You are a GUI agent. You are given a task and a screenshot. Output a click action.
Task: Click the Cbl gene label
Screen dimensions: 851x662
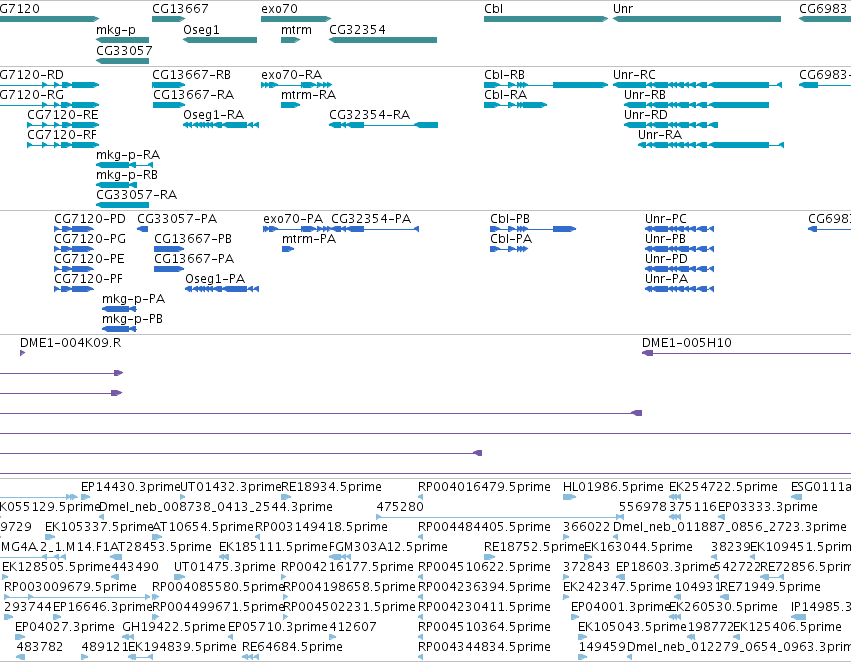point(493,9)
